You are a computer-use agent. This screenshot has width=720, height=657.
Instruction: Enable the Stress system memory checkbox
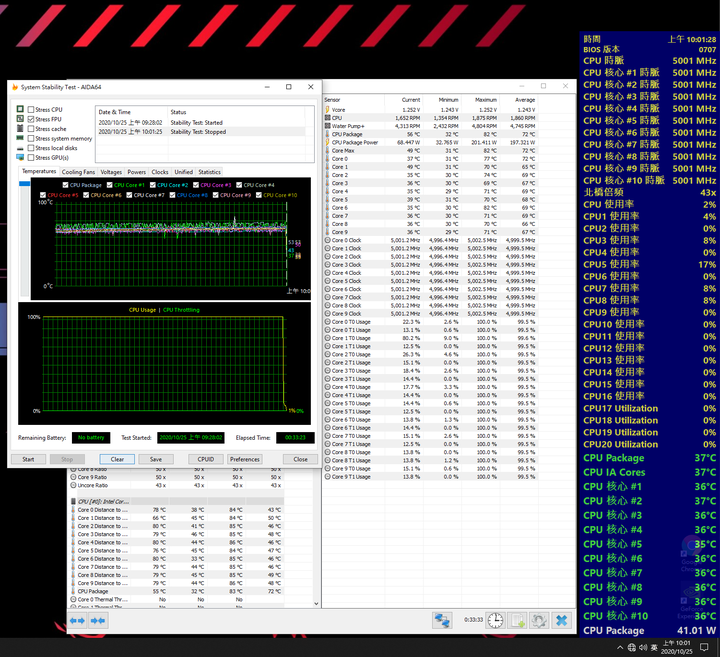pyautogui.click(x=31, y=138)
